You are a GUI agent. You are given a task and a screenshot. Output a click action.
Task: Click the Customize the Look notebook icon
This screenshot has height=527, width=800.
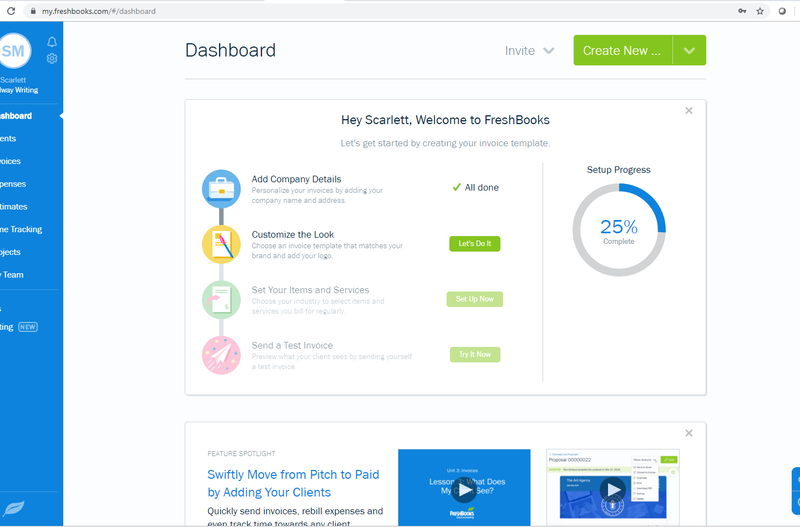click(x=221, y=244)
